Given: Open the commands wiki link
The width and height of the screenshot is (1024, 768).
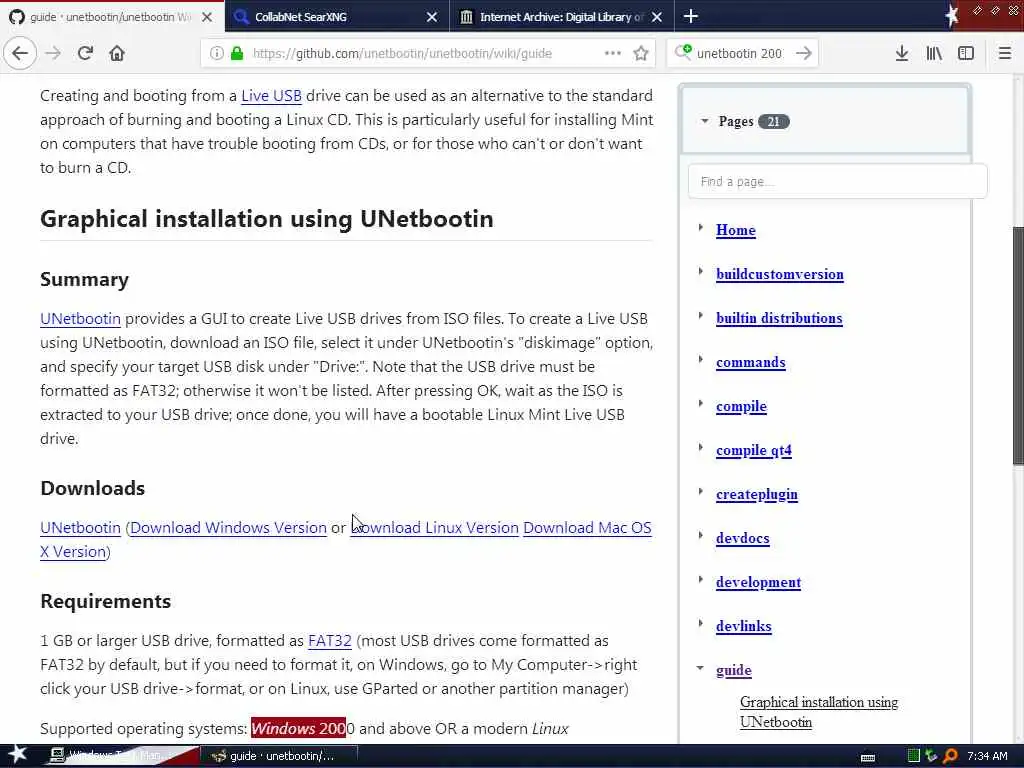Looking at the screenshot, I should pos(750,362).
